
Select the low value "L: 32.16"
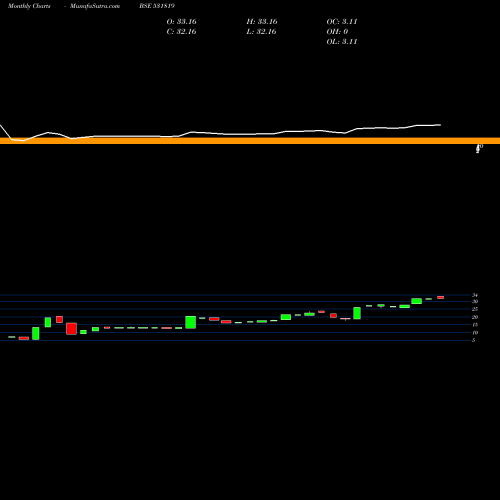pos(262,32)
